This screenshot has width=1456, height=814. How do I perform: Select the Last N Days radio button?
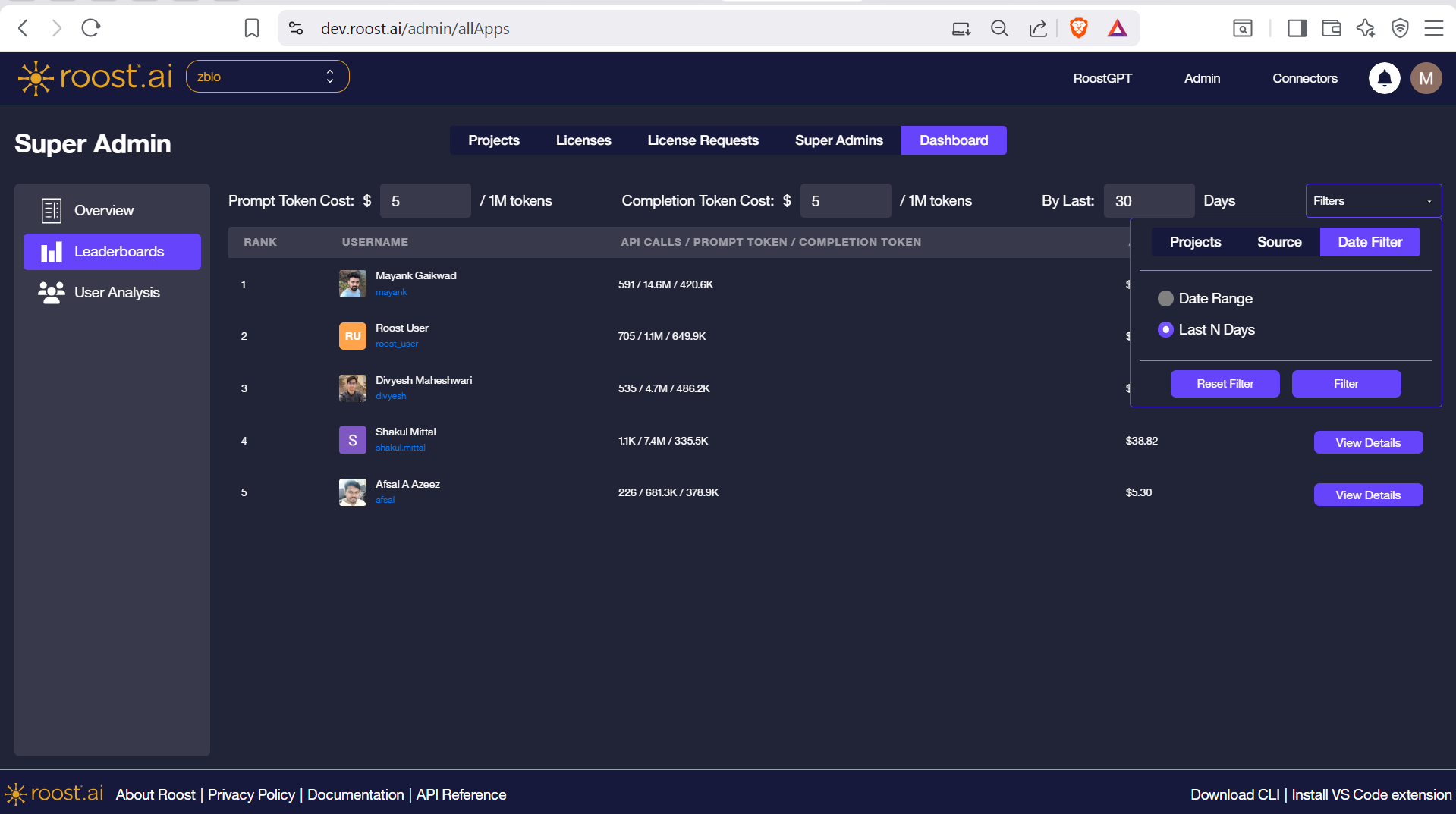point(1165,330)
